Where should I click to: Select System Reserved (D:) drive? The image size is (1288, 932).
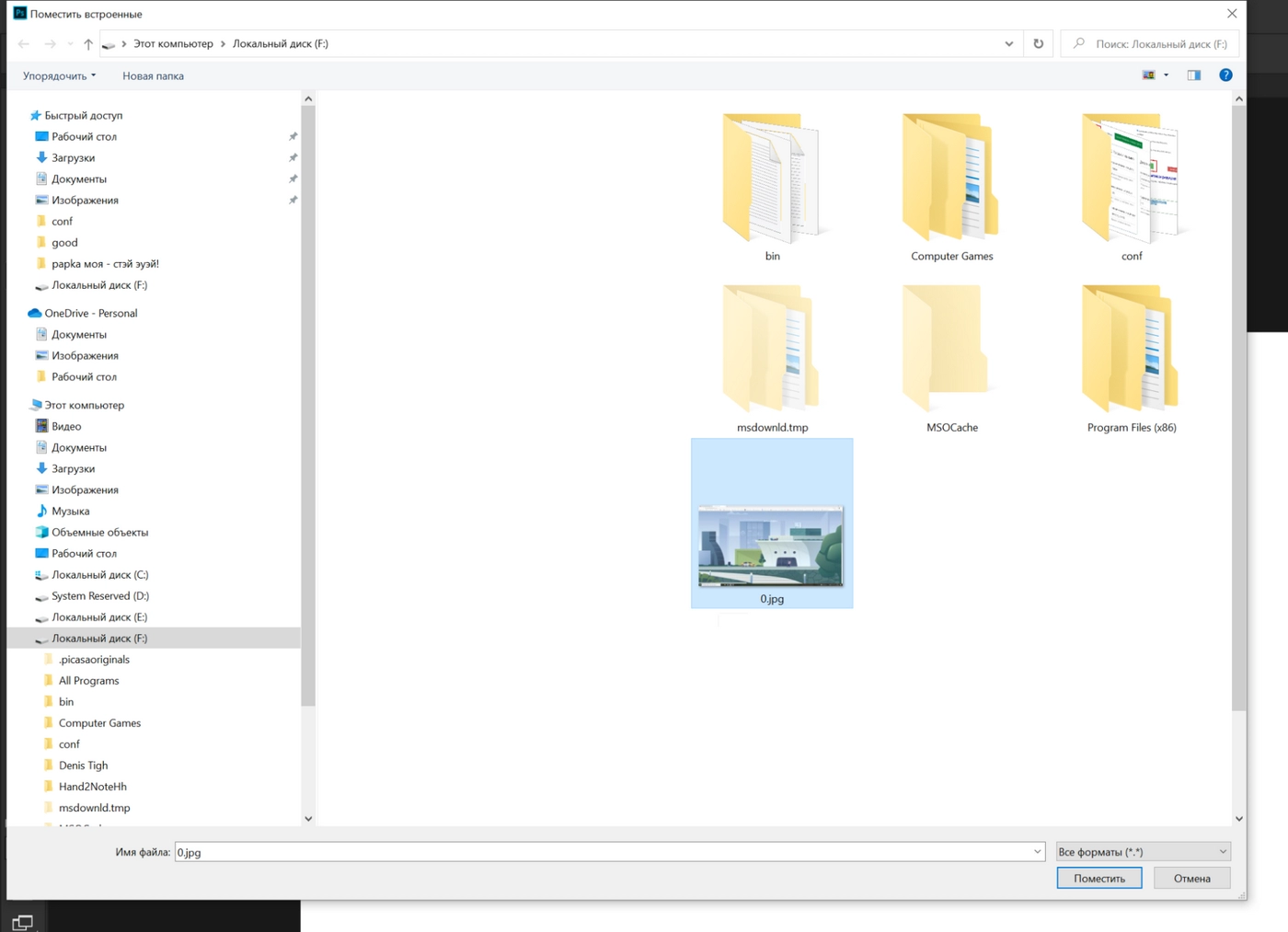(100, 596)
